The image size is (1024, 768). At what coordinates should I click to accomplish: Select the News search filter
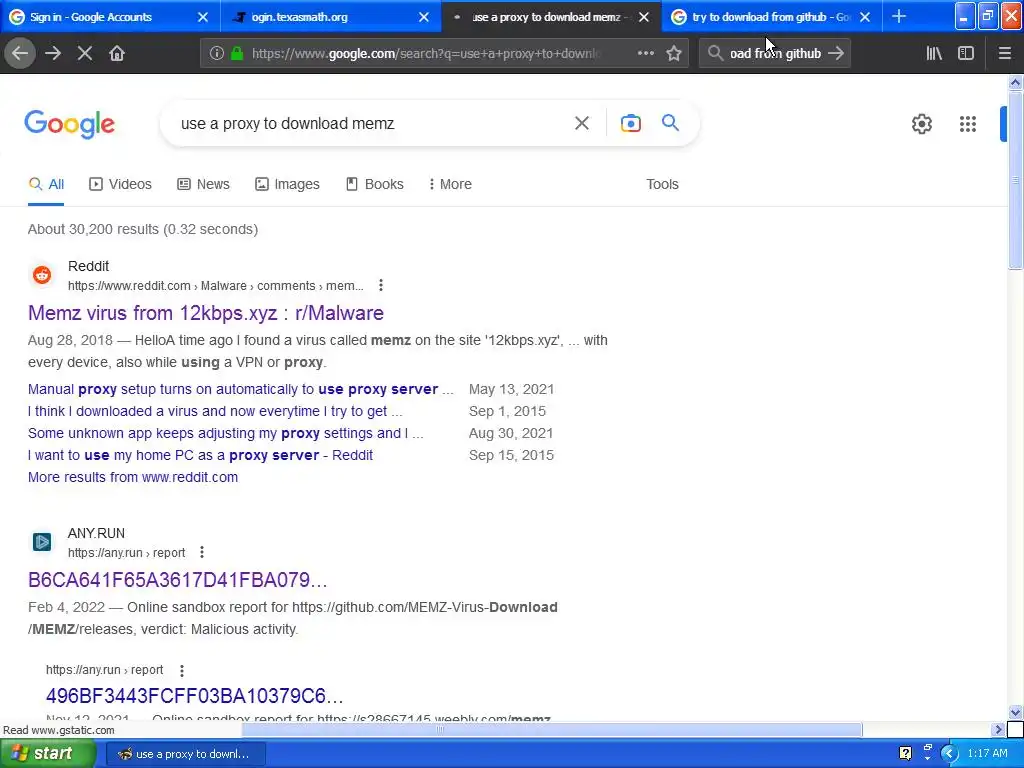pos(203,184)
